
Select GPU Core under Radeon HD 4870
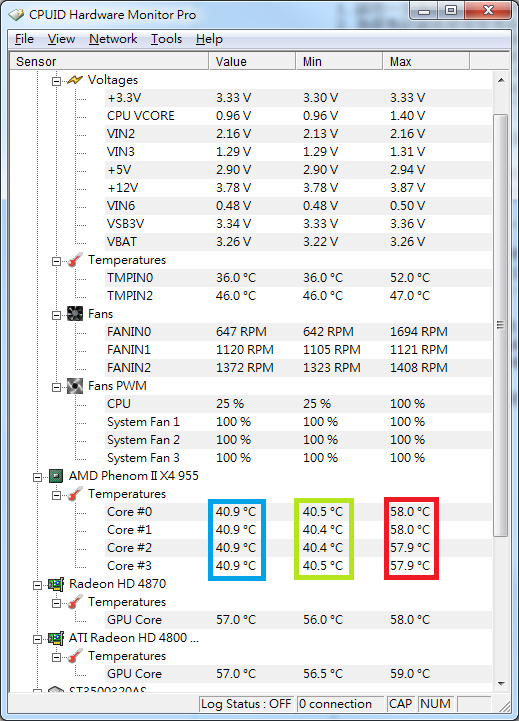[x=298, y=620]
